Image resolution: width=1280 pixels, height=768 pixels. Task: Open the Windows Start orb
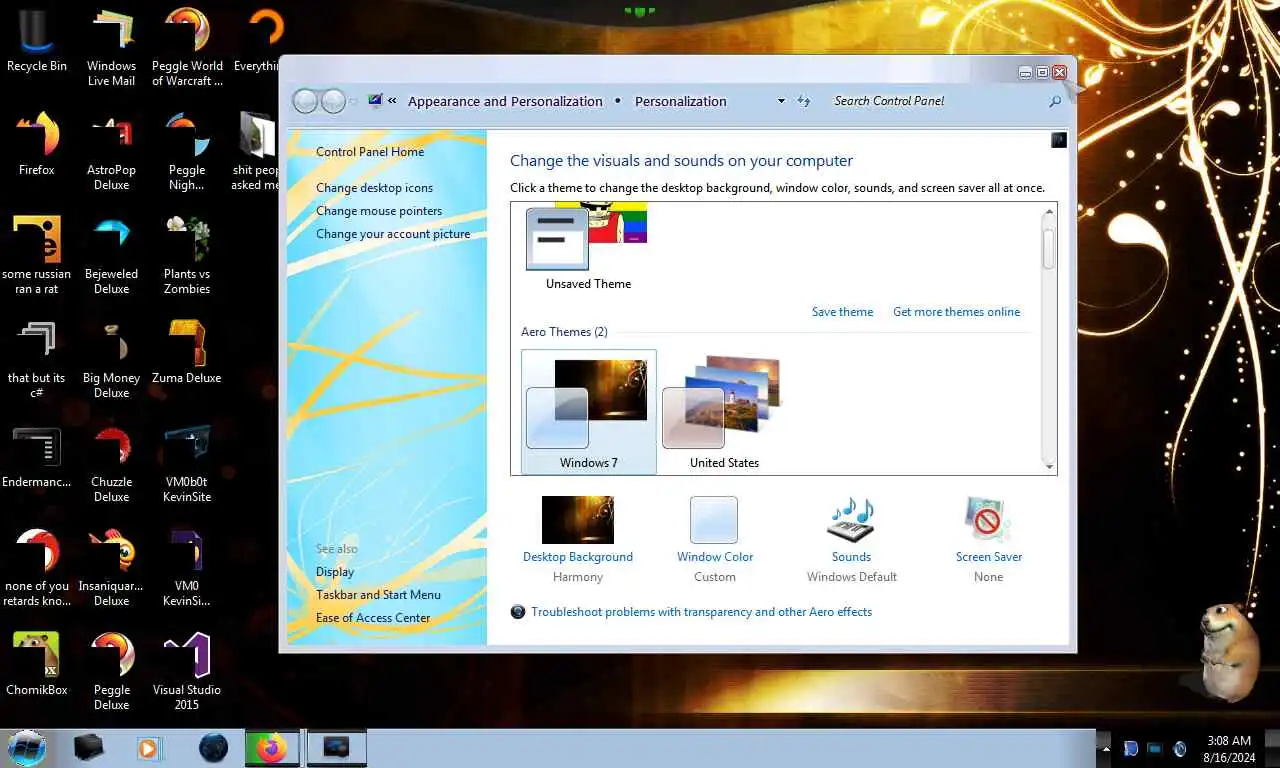coord(27,748)
